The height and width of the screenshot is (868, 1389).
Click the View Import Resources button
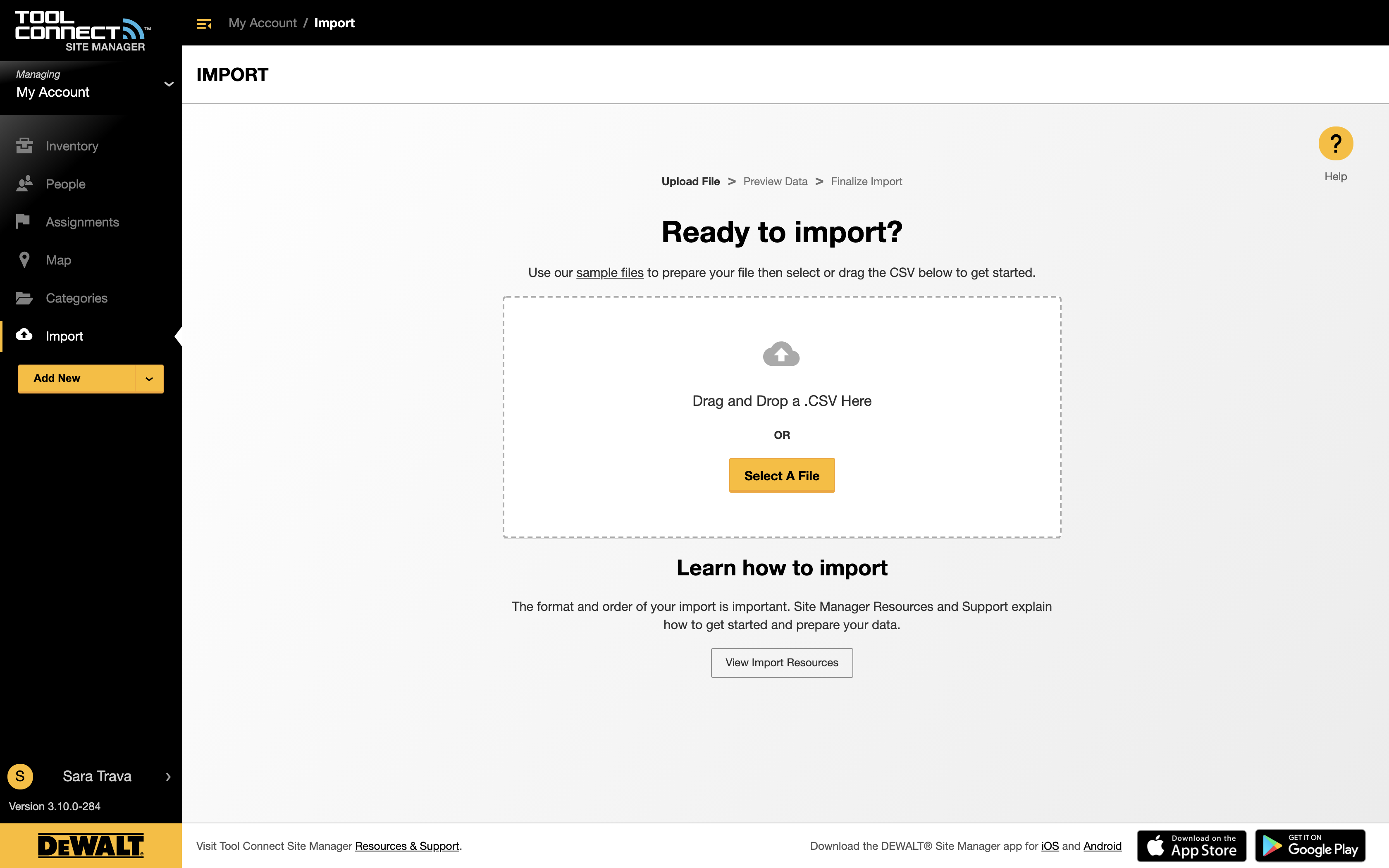(782, 663)
